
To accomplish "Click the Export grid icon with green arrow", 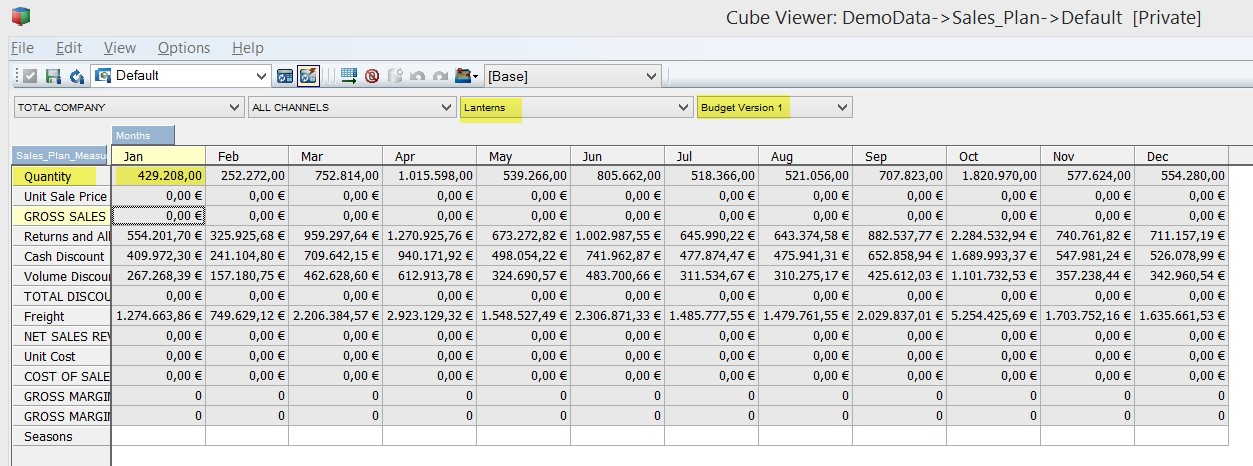I will 349,76.
